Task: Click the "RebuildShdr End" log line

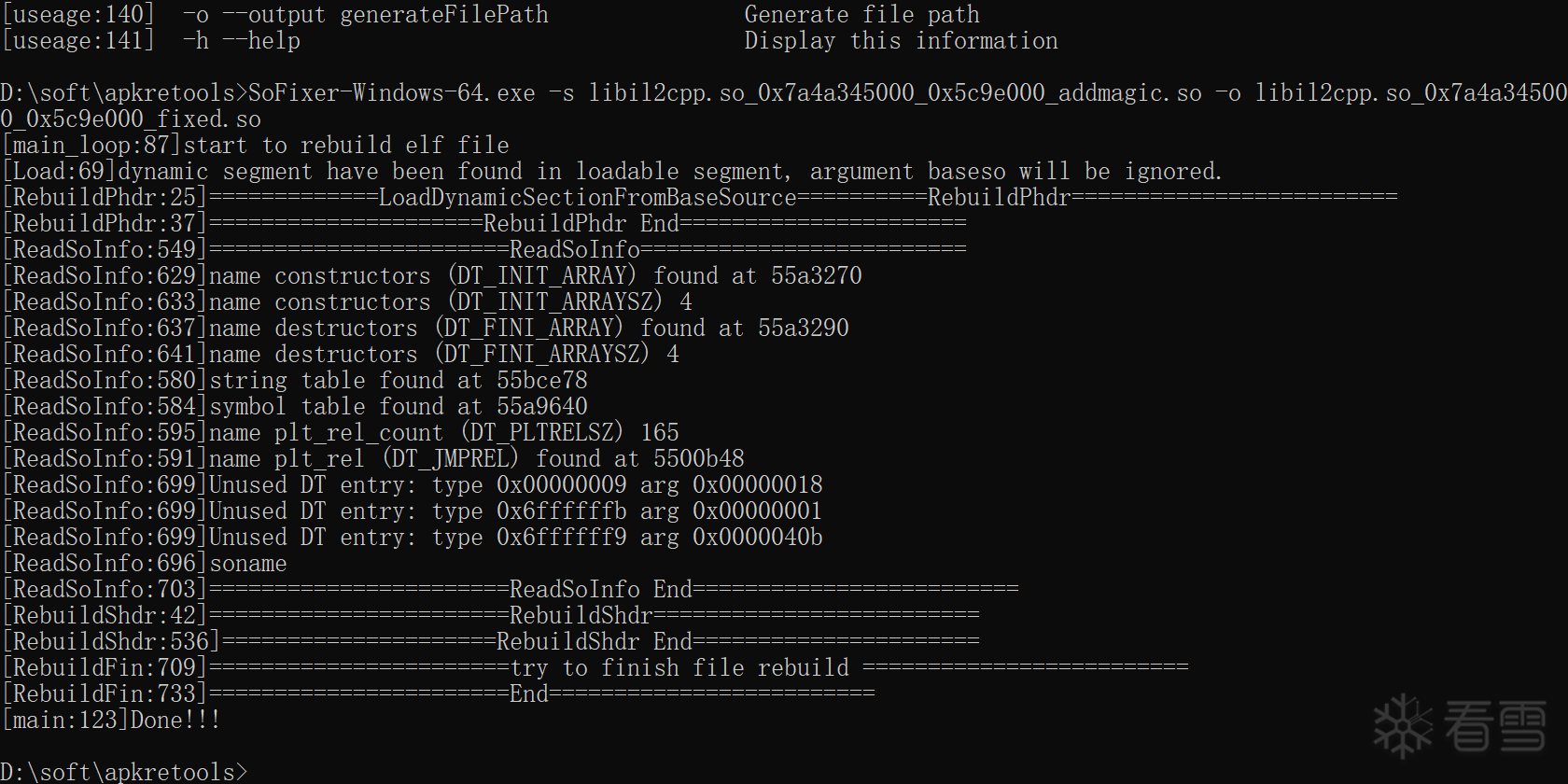Action: (594, 642)
